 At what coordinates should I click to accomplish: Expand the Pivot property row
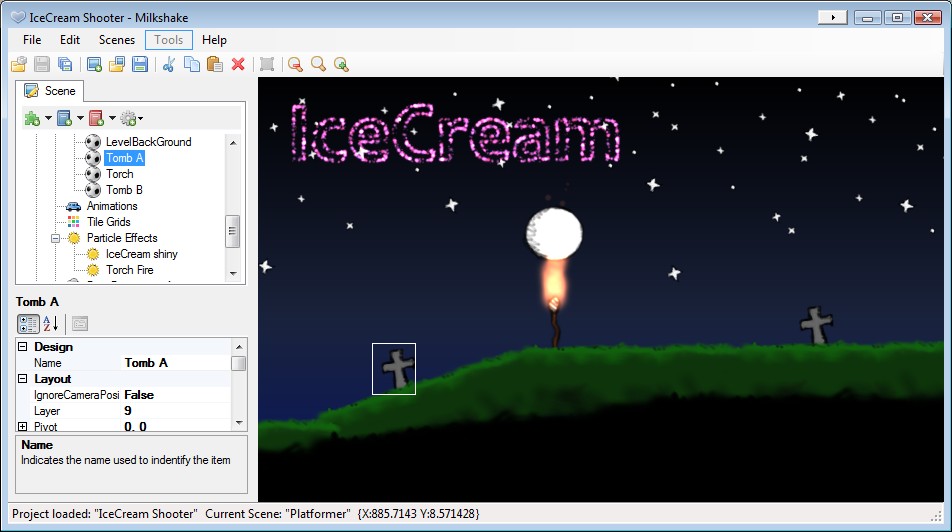pyautogui.click(x=22, y=426)
